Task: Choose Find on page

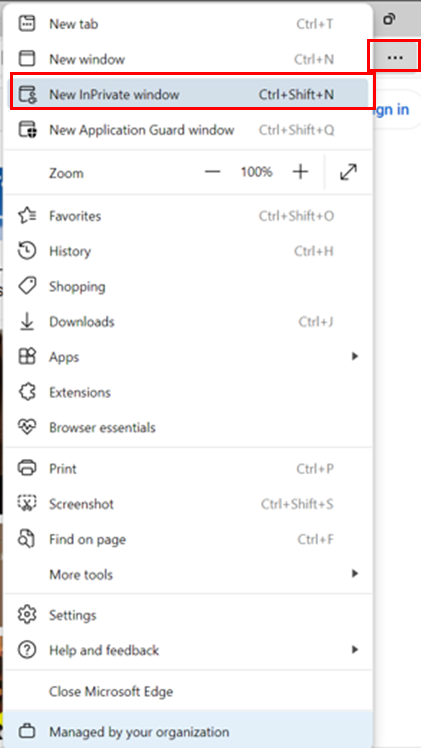Action: tap(188, 539)
